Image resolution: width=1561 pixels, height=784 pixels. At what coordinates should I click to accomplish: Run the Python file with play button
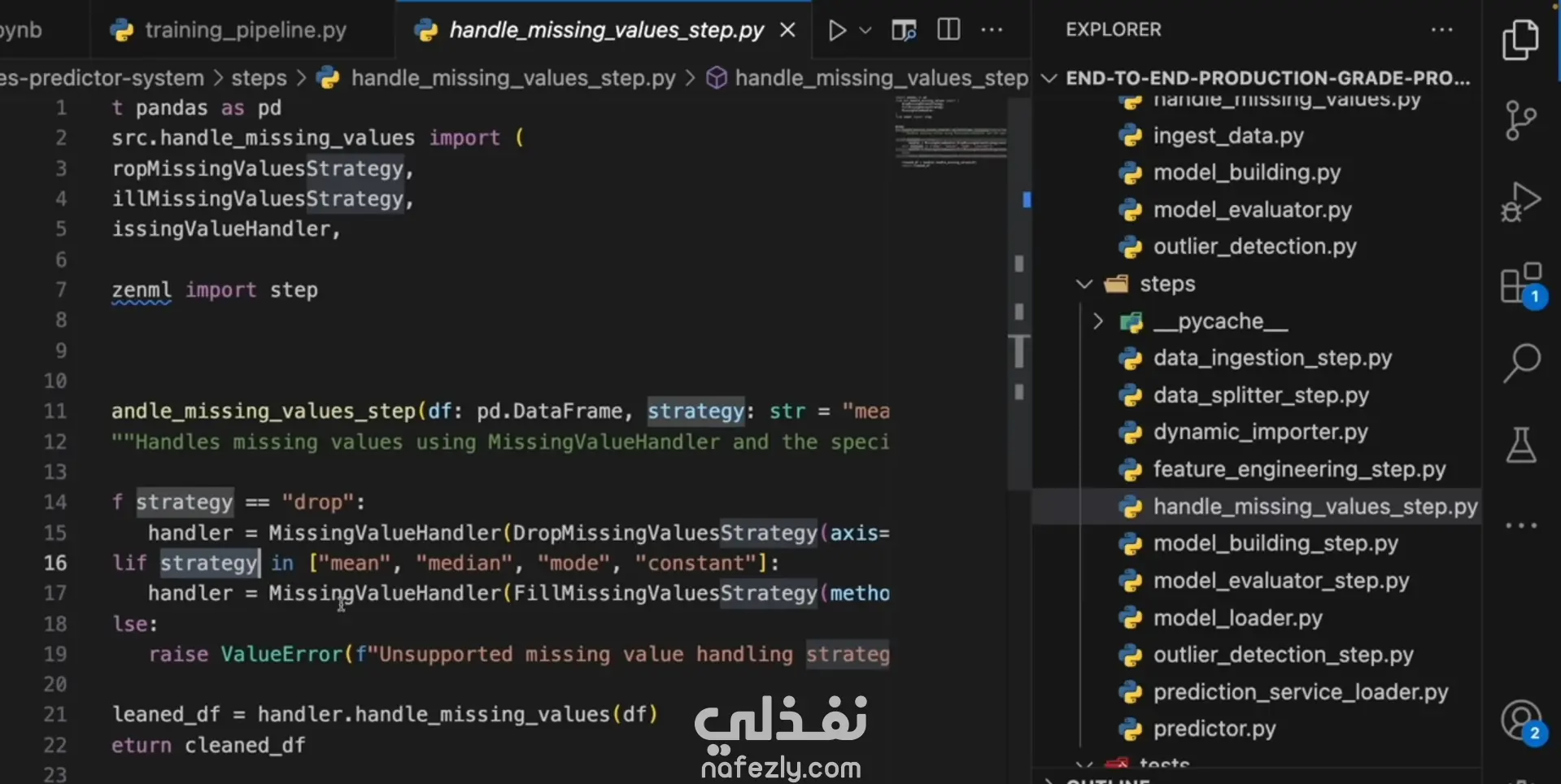836,31
